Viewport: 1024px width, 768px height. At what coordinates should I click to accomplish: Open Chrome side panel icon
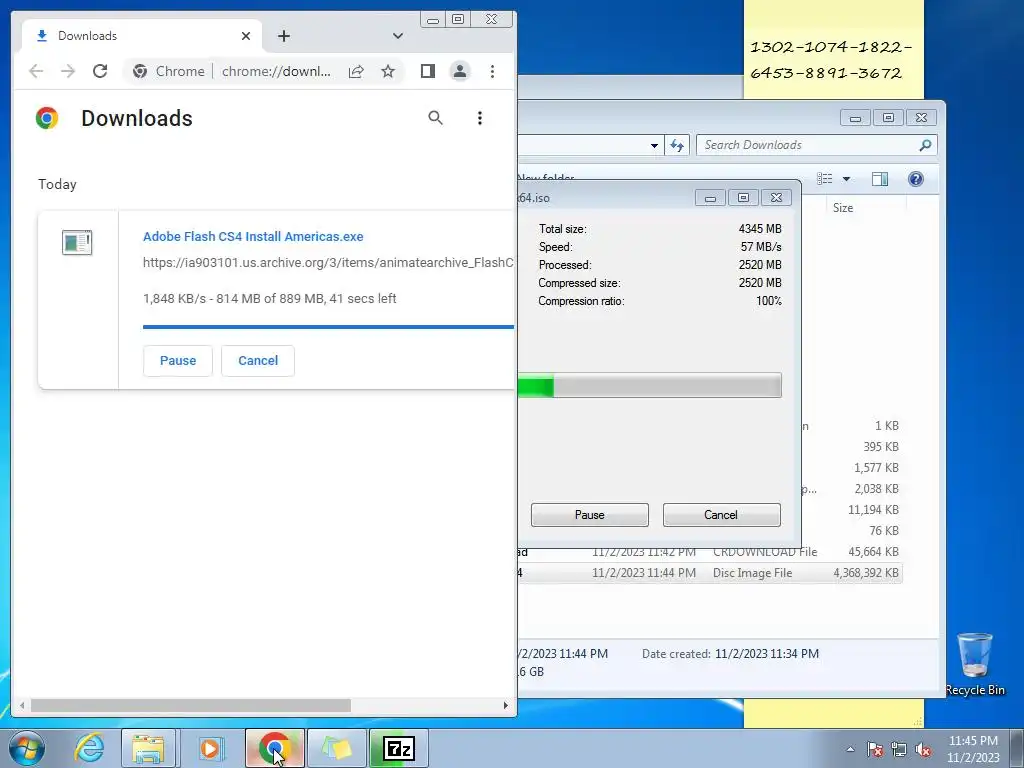428,71
